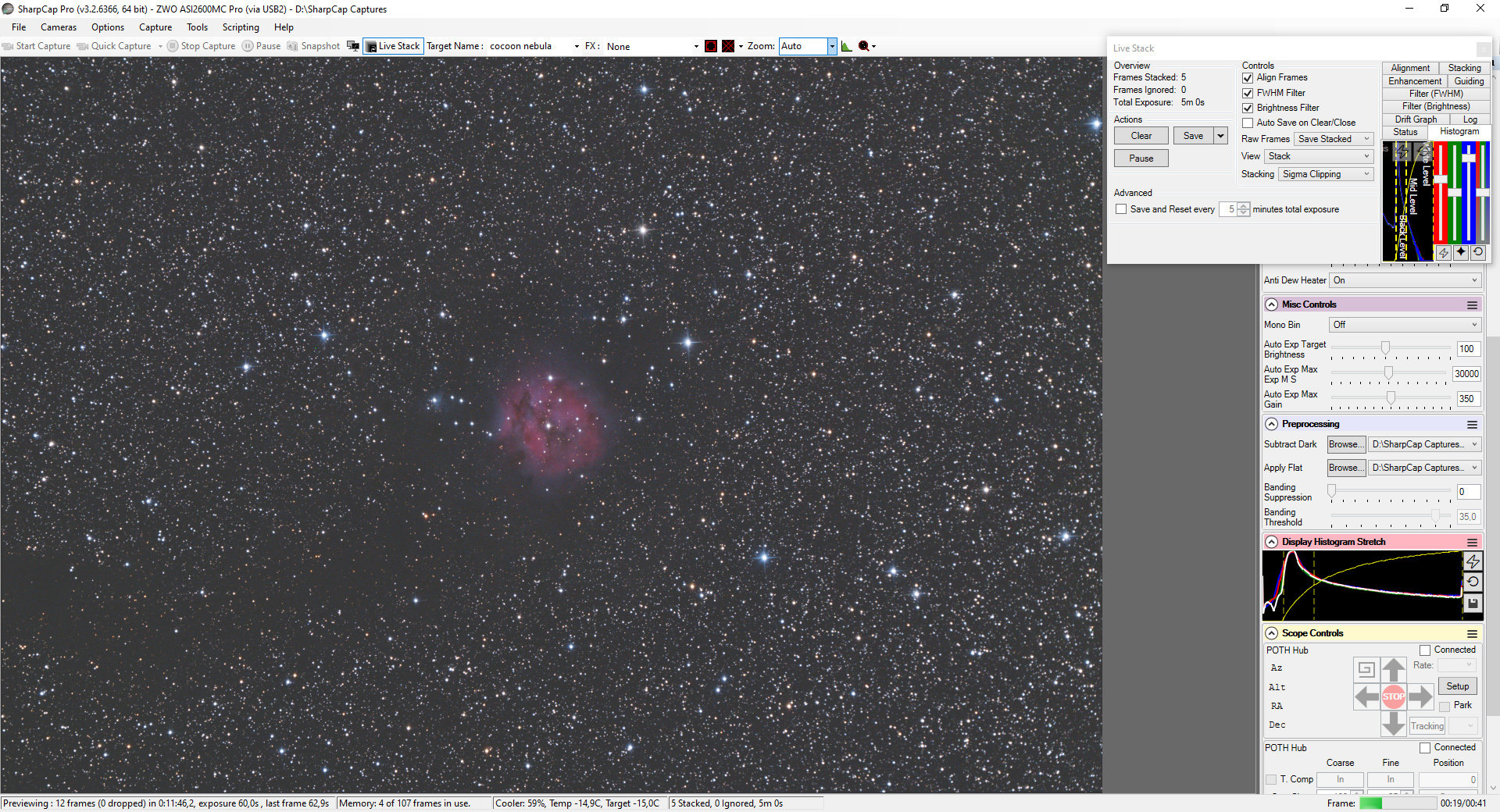
Task: Take a Snapshot from the toolbar
Action: [313, 46]
